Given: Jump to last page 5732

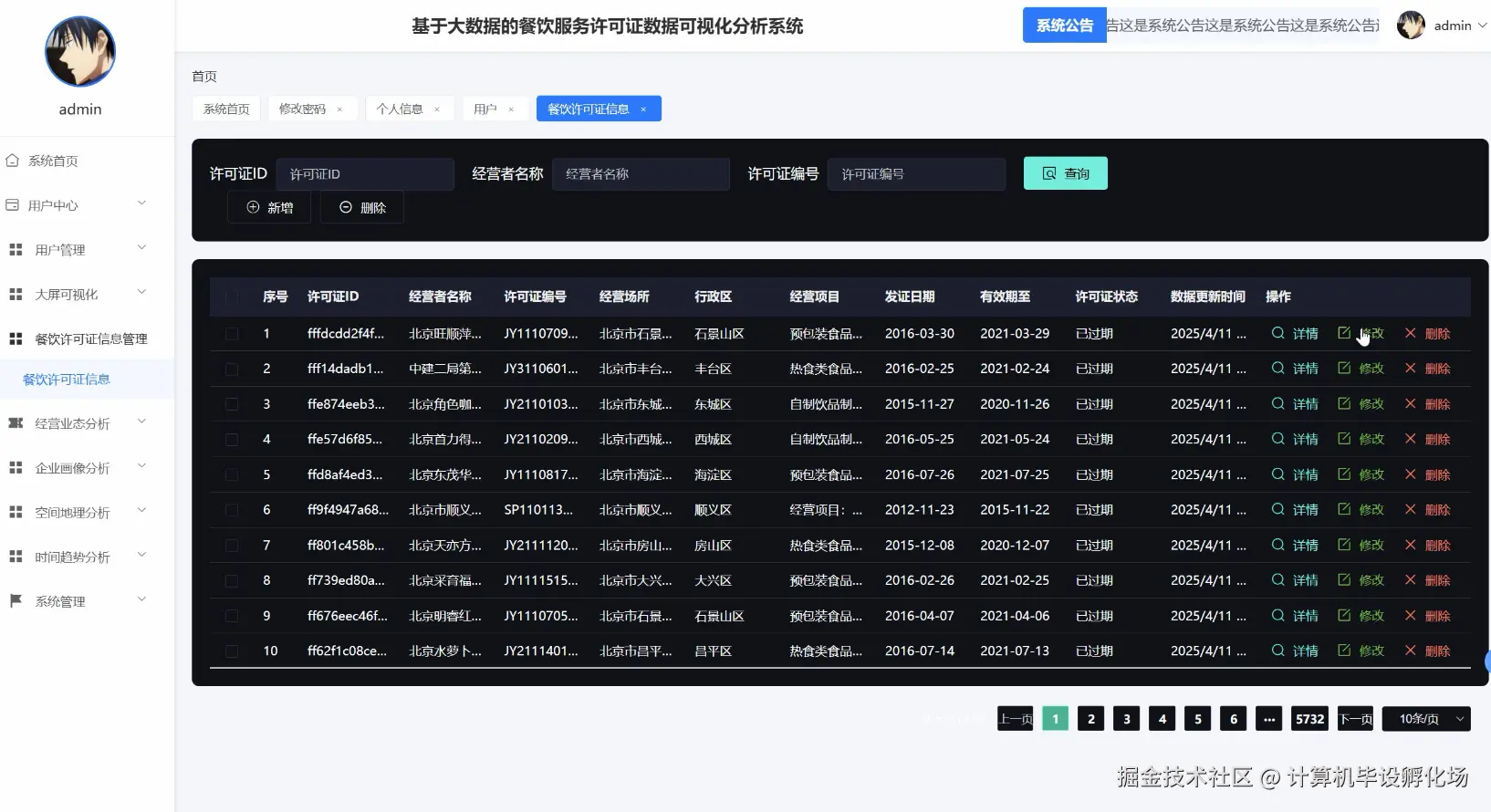Looking at the screenshot, I should point(1309,719).
